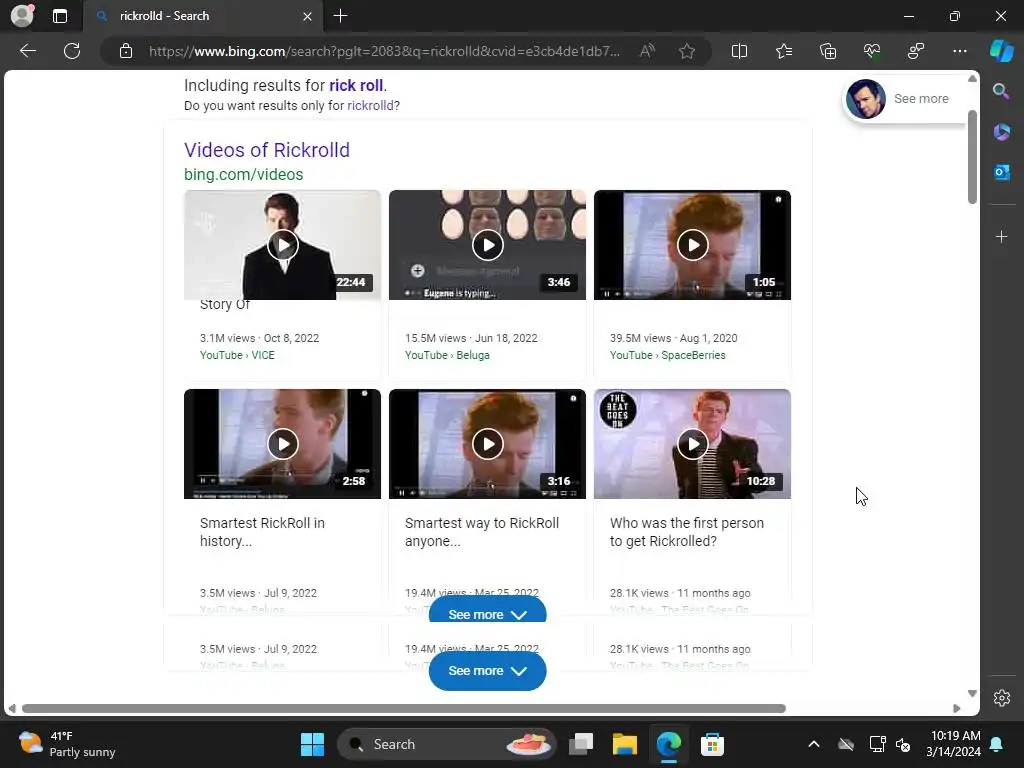This screenshot has width=1024, height=768.
Task: Open split screen icon in toolbar
Action: point(739,51)
